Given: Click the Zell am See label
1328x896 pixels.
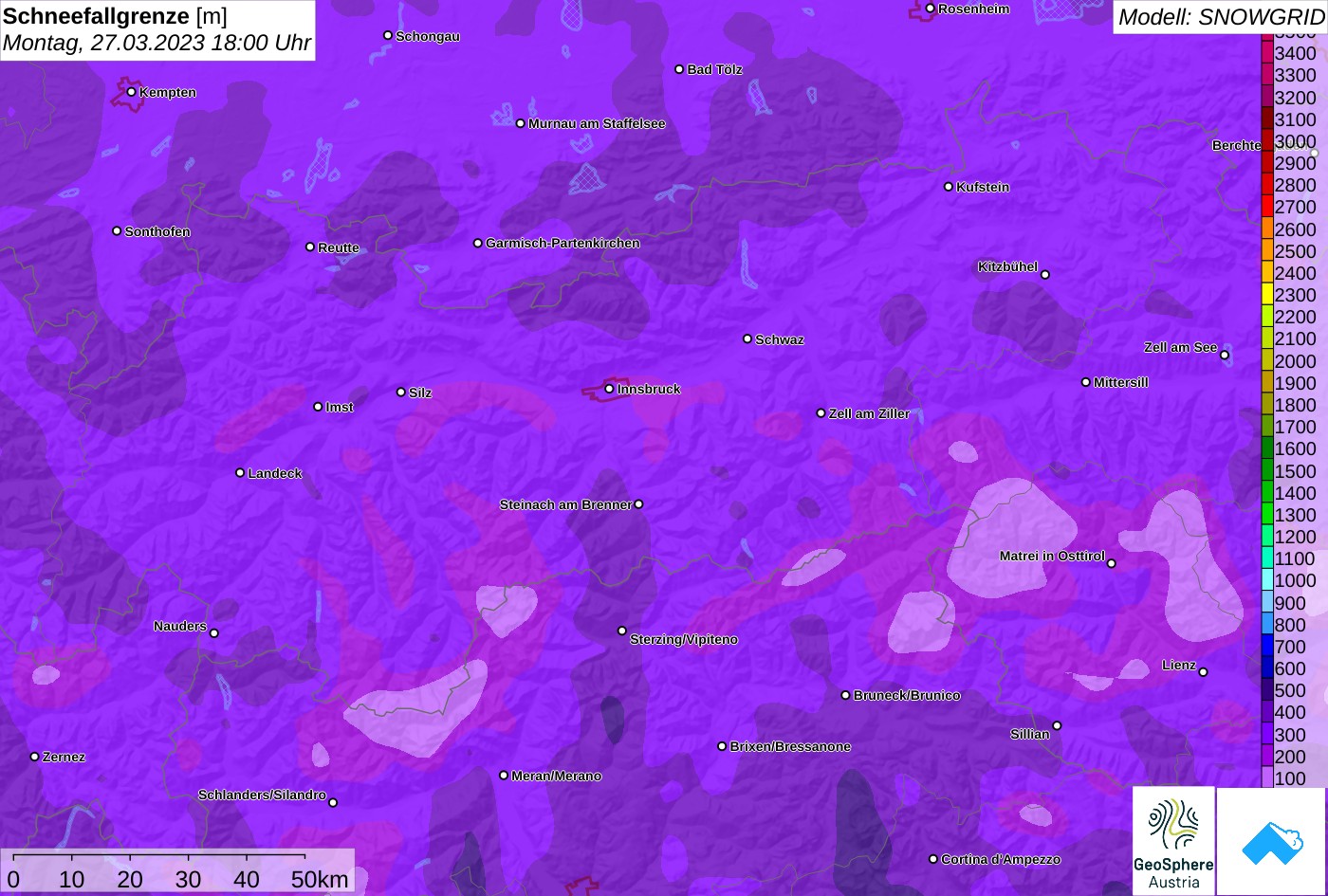Looking at the screenshot, I should [1180, 347].
